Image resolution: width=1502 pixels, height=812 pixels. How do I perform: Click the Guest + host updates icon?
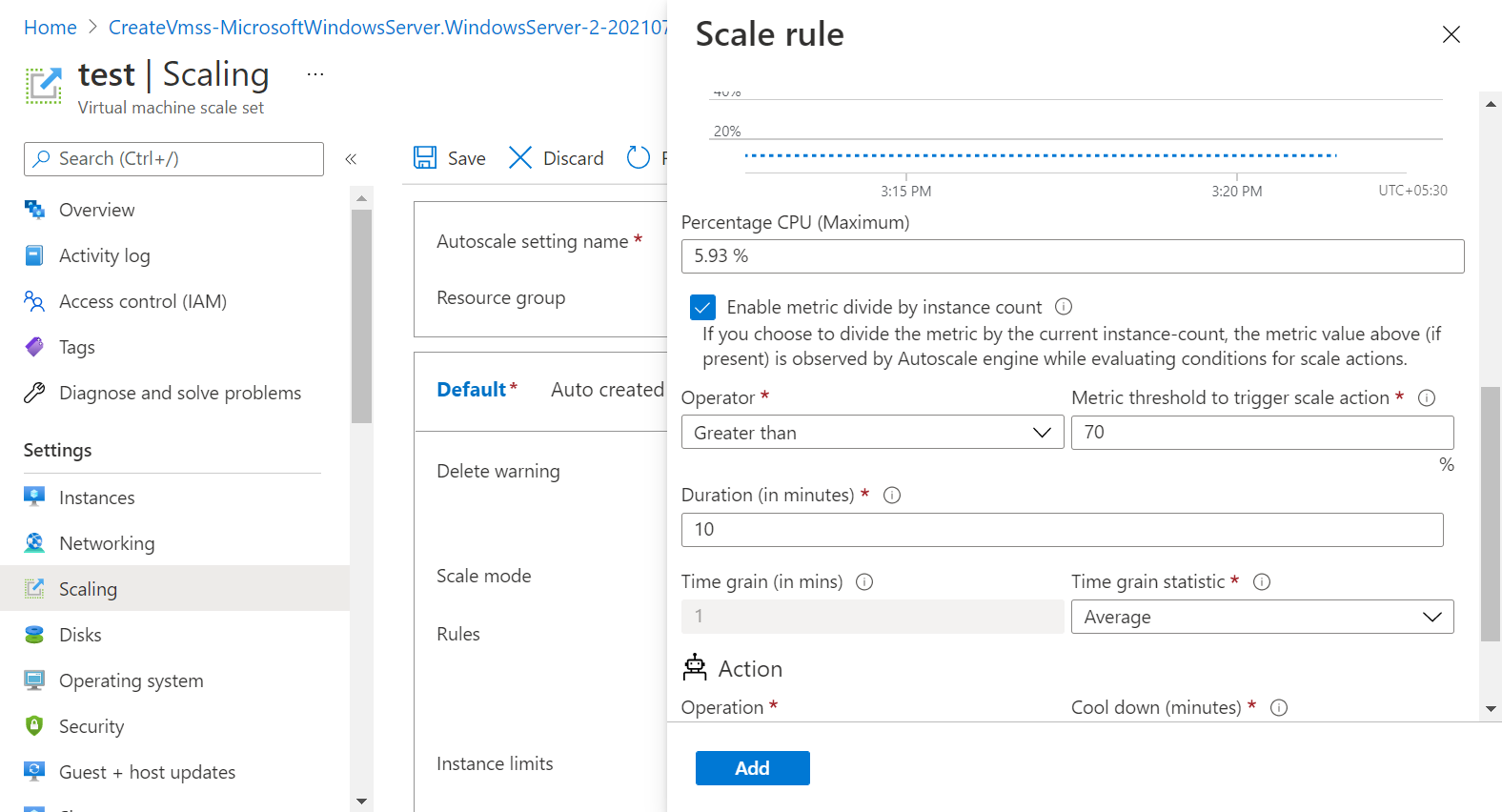coord(34,771)
